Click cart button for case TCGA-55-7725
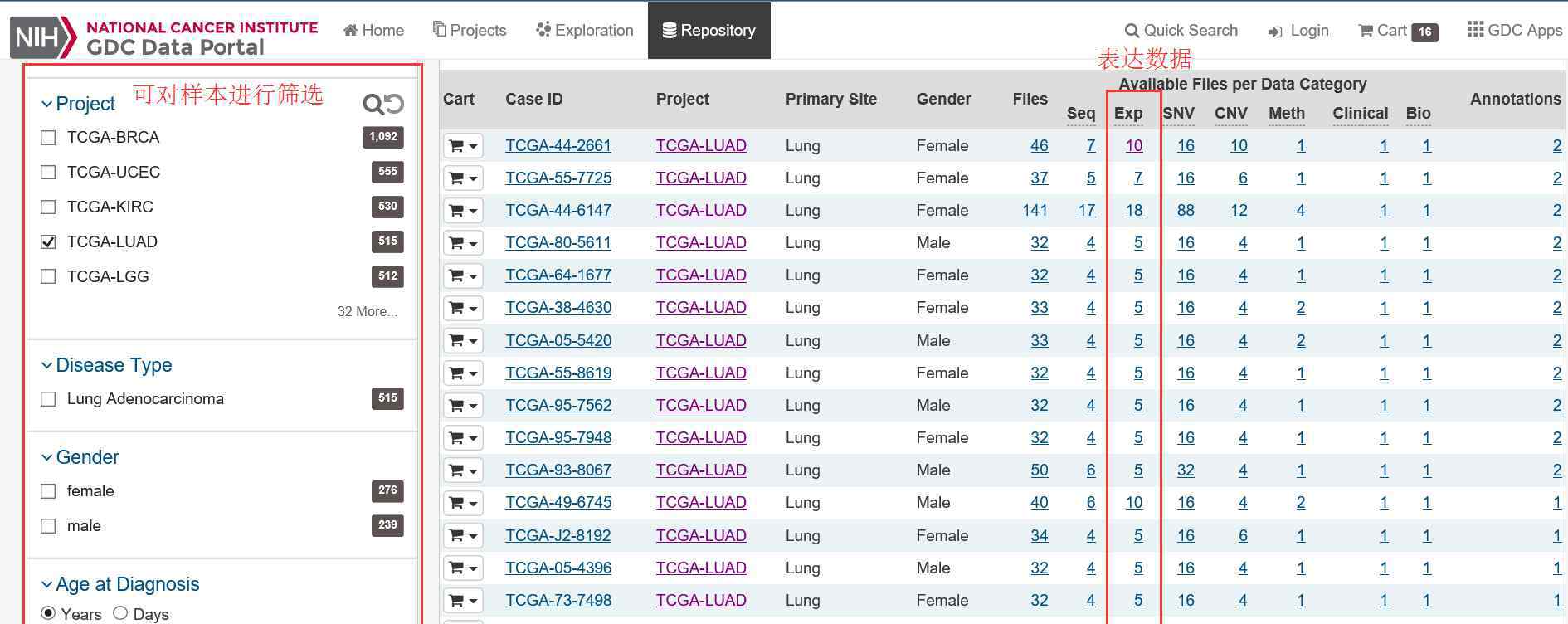This screenshot has width=1568, height=624. (463, 178)
